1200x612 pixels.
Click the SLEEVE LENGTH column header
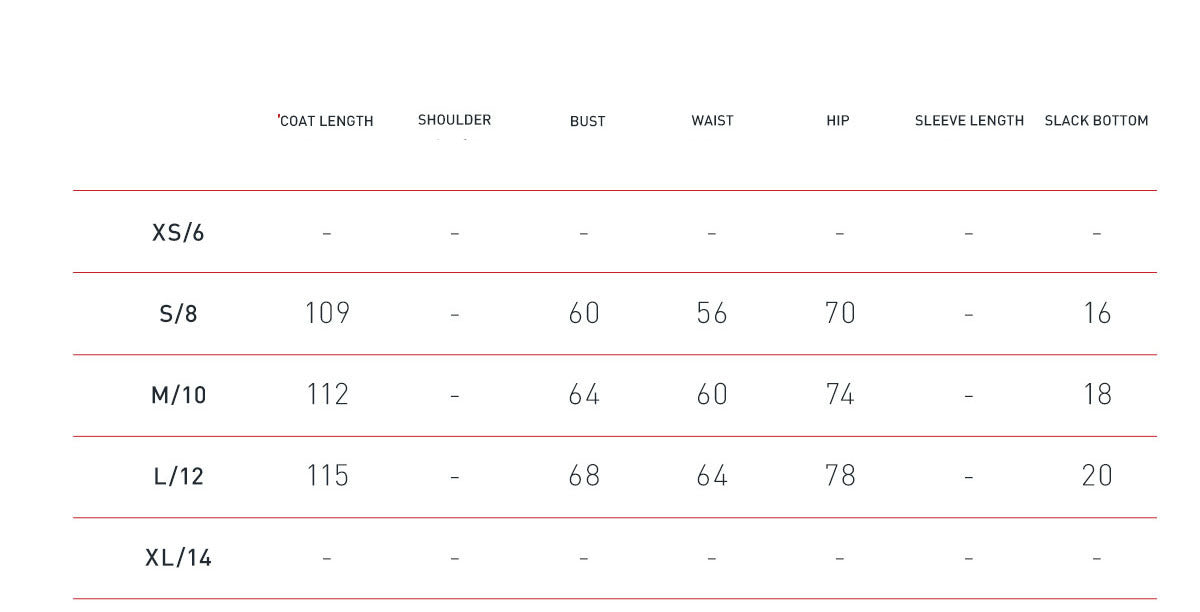tap(969, 121)
